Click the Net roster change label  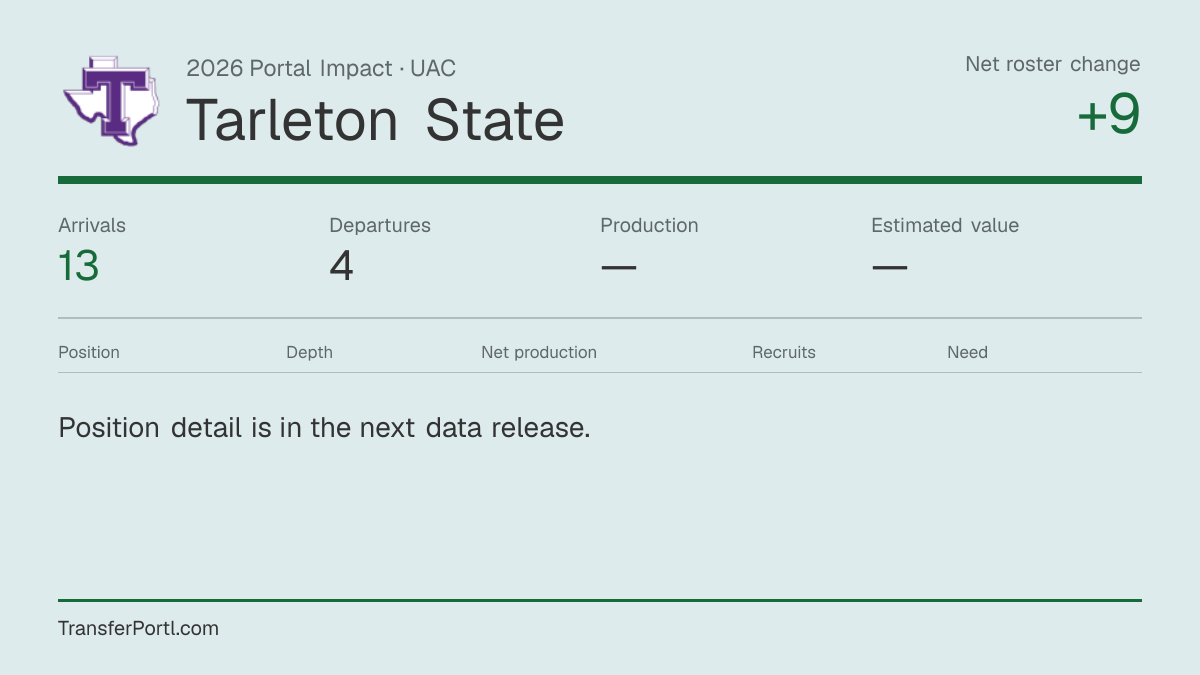coord(1053,64)
